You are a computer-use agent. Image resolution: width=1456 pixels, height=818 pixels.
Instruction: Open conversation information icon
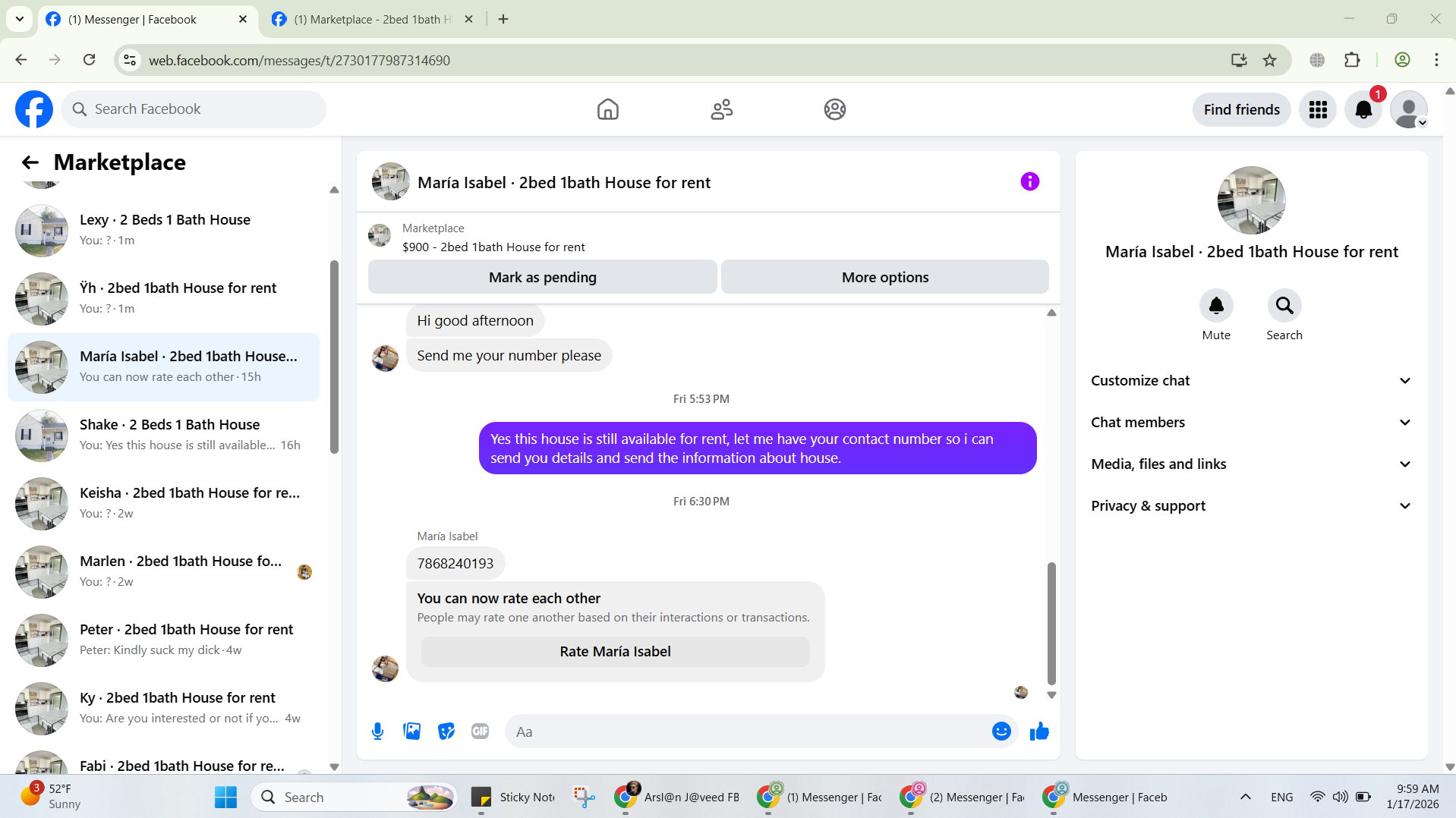pos(1029,181)
